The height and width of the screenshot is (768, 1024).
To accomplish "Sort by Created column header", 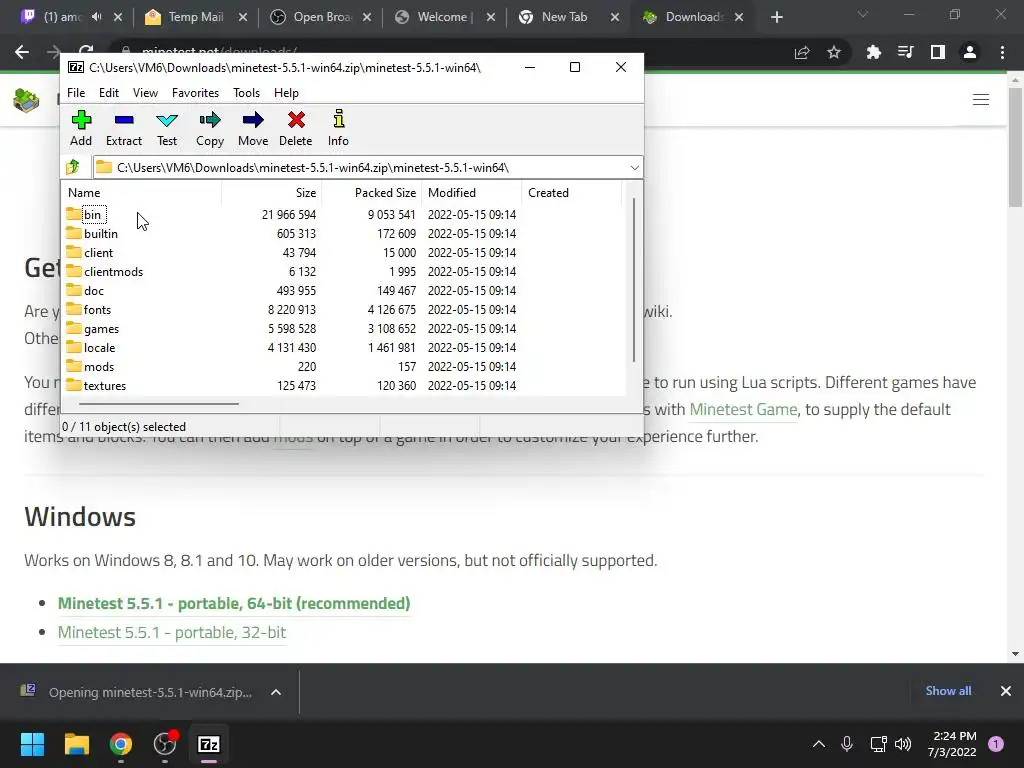I will point(571,193).
